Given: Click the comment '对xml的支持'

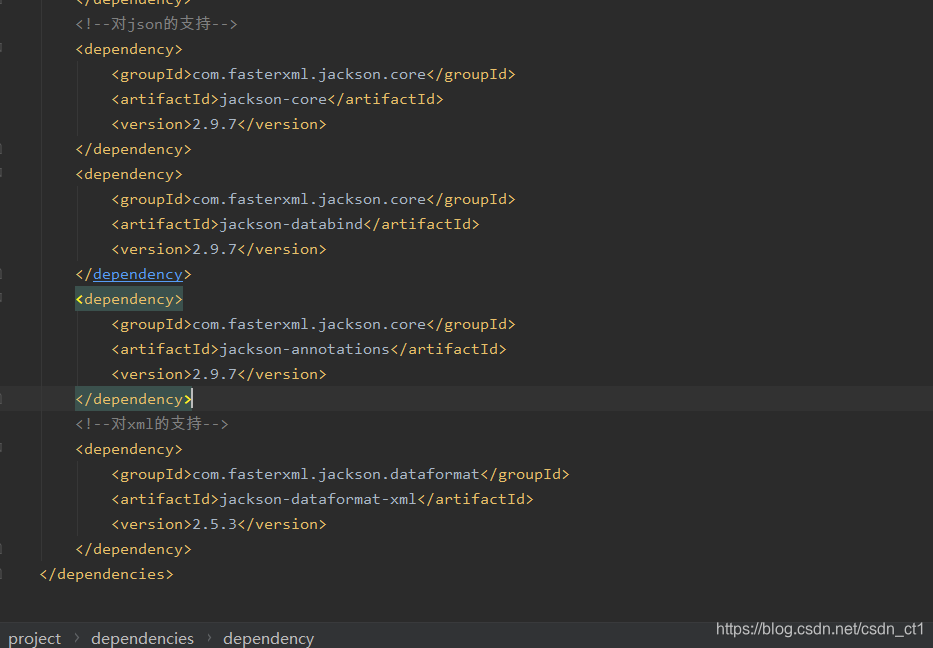Looking at the screenshot, I should tap(152, 424).
